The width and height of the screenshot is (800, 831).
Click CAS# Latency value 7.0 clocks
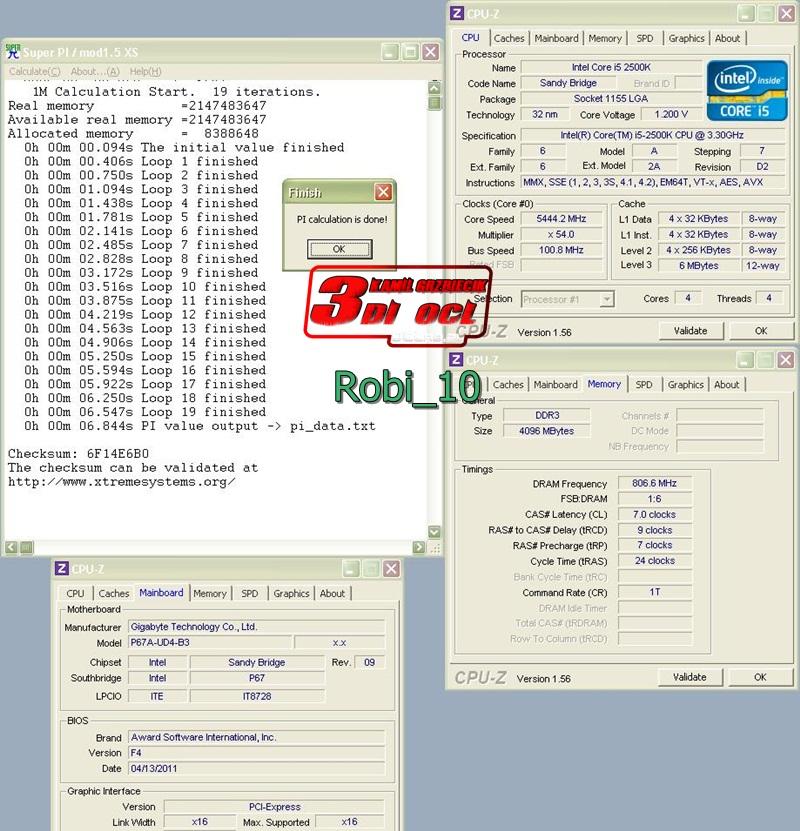click(x=654, y=514)
